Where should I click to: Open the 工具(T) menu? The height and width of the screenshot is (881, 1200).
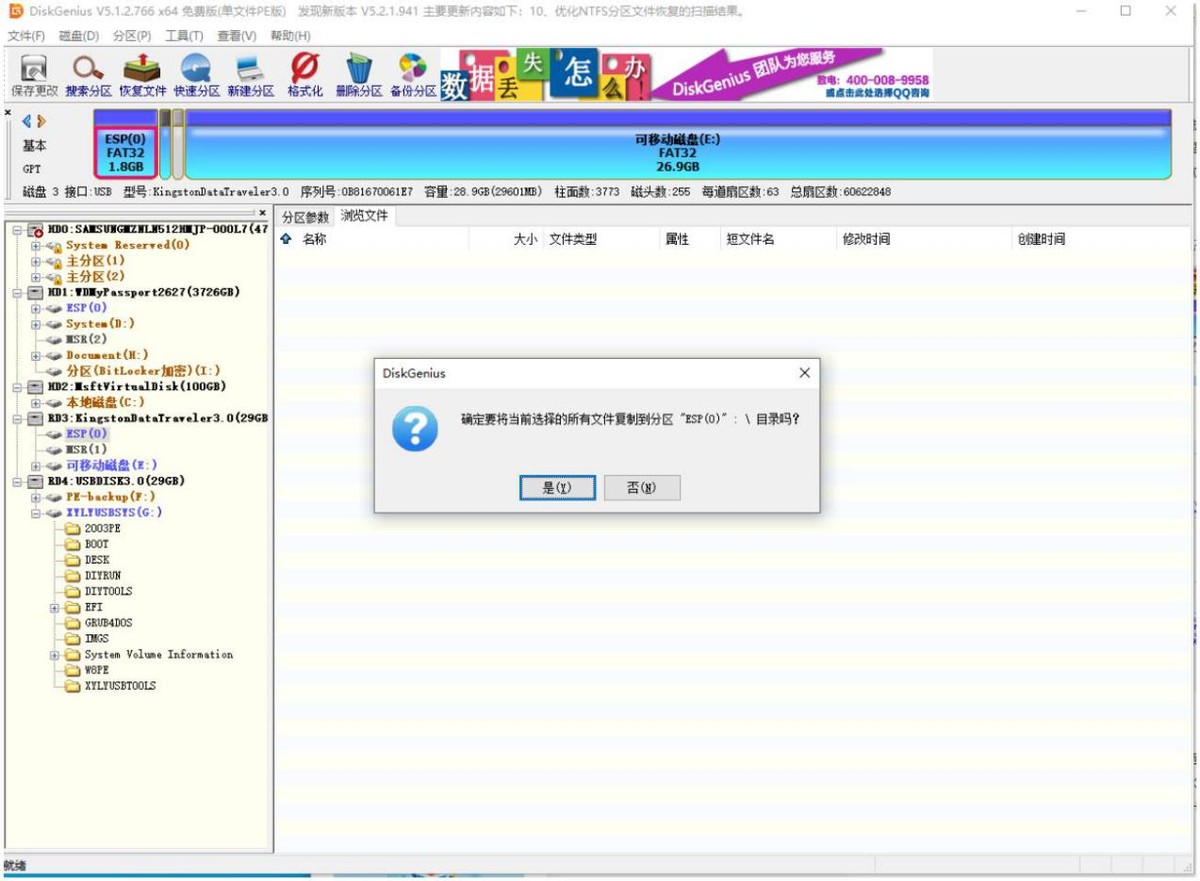coord(184,36)
